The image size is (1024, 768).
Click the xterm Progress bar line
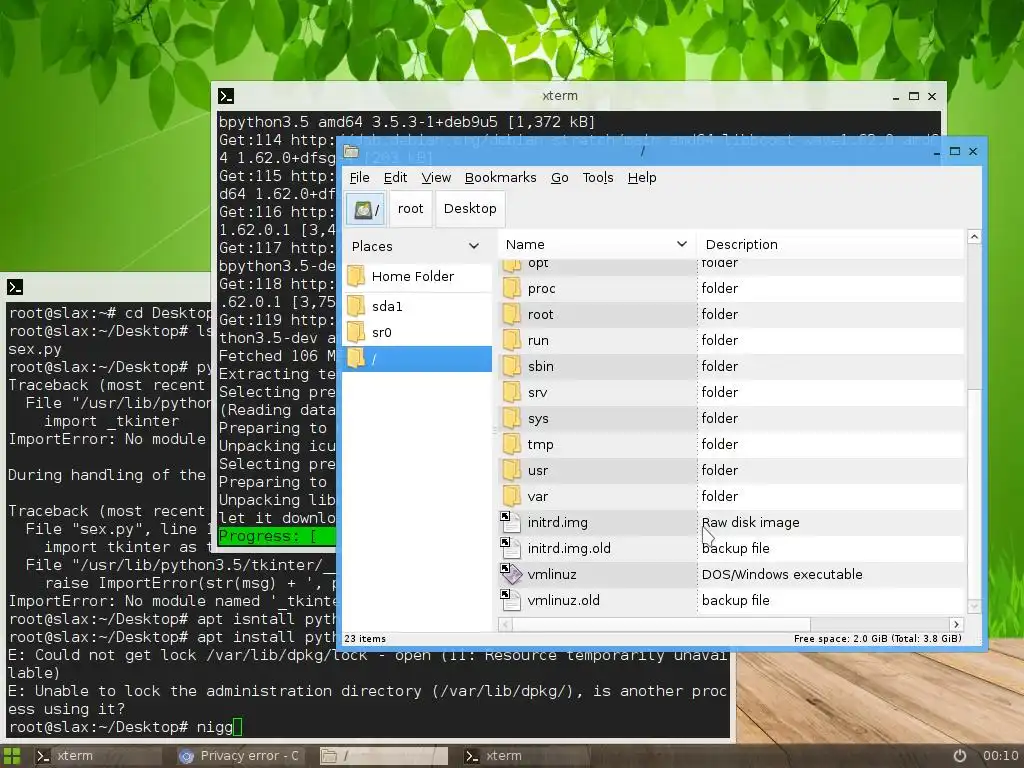tap(277, 536)
